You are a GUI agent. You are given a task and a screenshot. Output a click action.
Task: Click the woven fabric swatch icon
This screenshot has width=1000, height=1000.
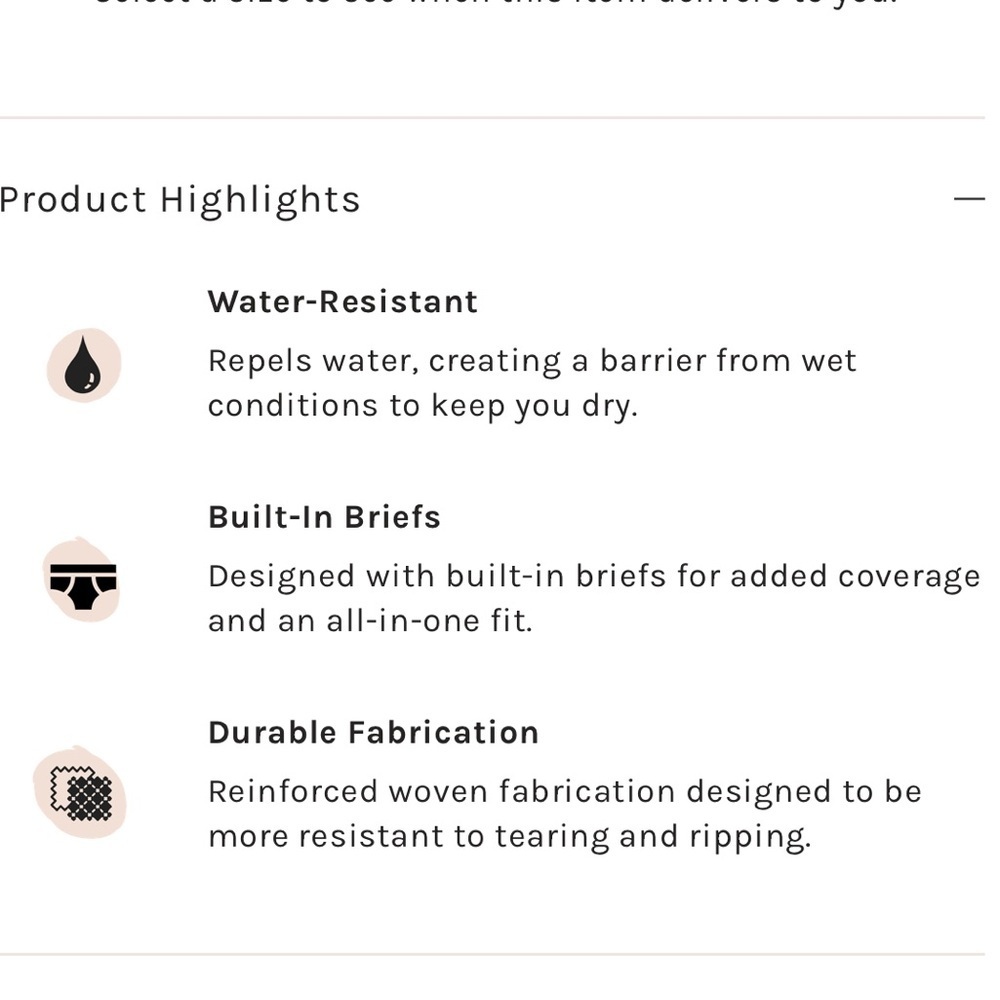pos(80,793)
